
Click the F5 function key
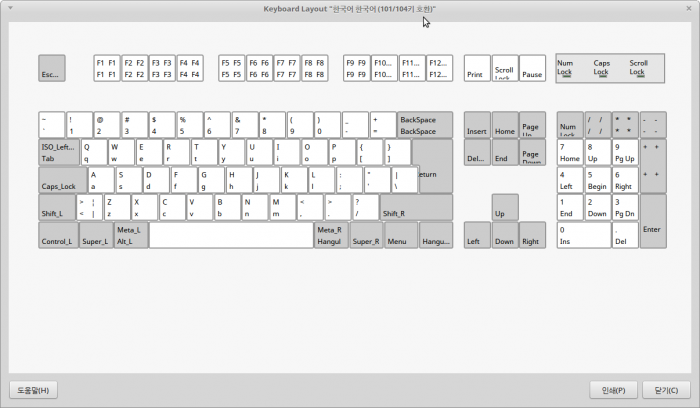click(x=231, y=68)
